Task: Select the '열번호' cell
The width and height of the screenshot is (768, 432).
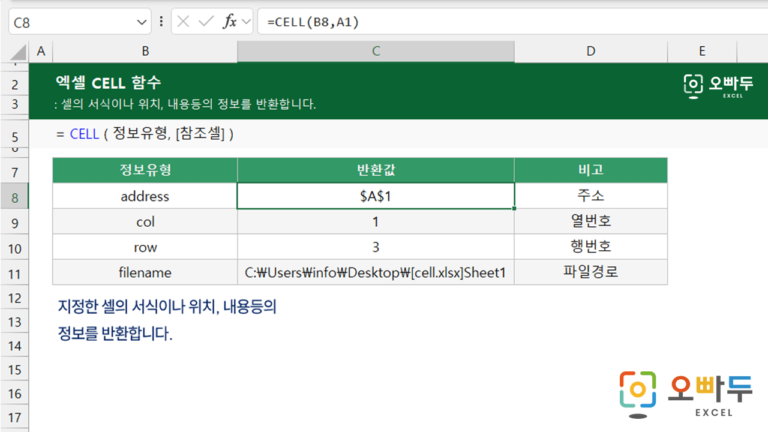Action: tap(591, 221)
